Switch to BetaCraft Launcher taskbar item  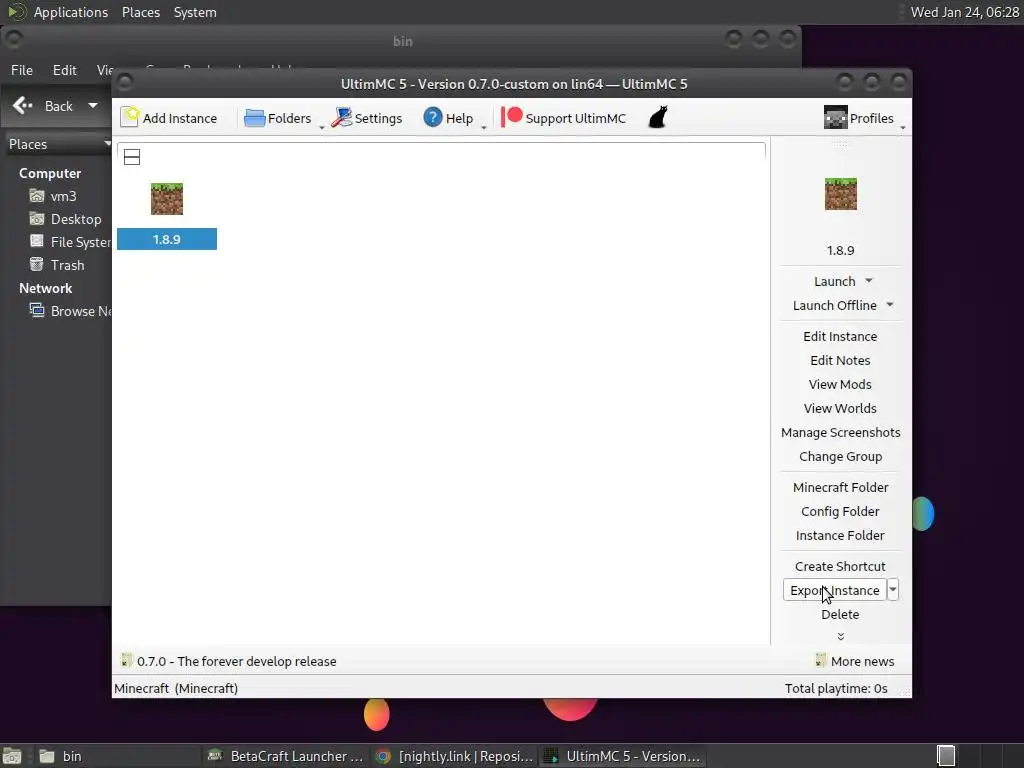(x=285, y=756)
